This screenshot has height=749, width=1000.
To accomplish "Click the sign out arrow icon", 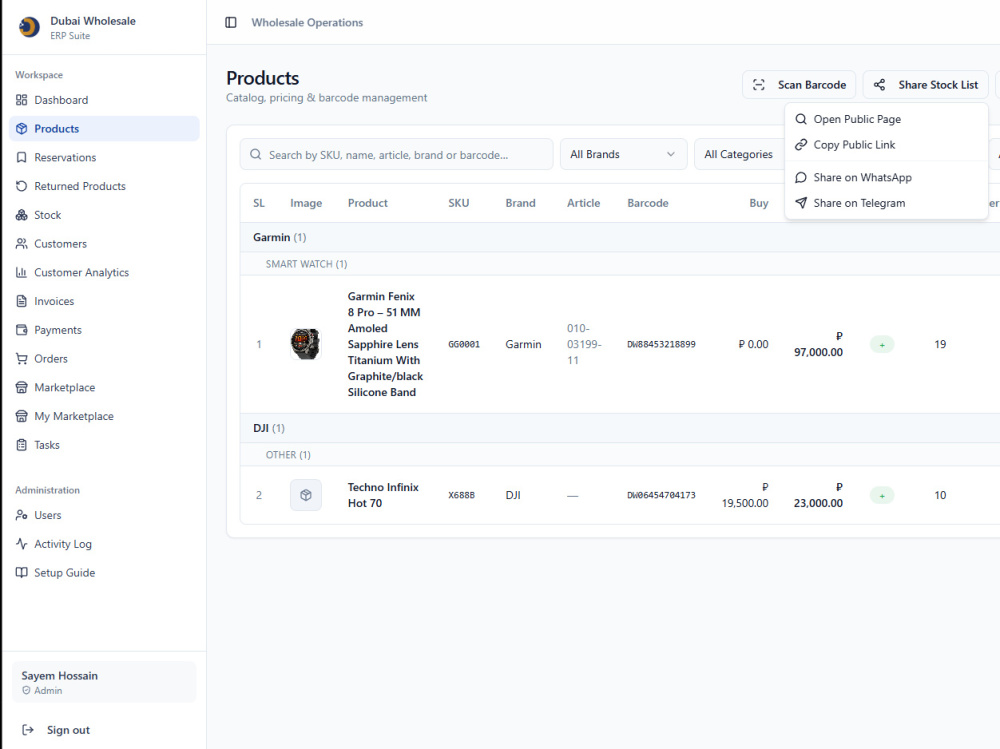I will (x=27, y=730).
